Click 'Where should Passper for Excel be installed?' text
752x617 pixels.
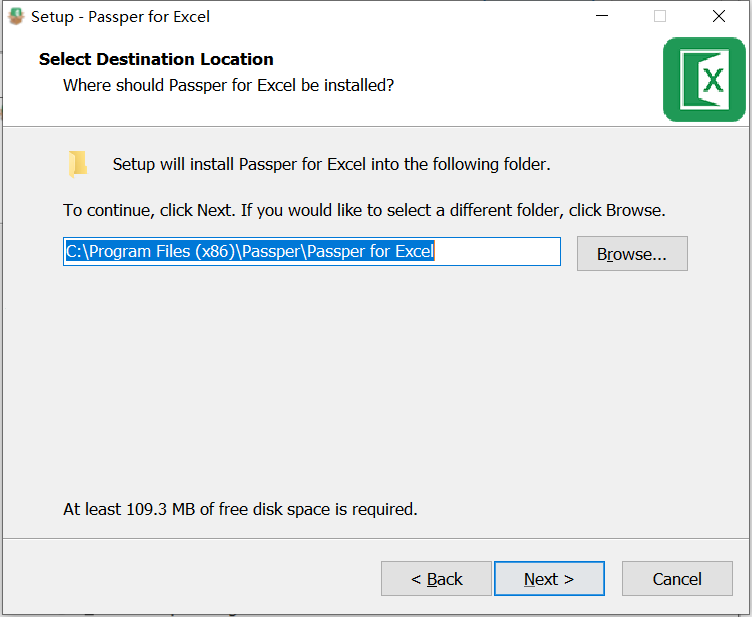tap(228, 85)
